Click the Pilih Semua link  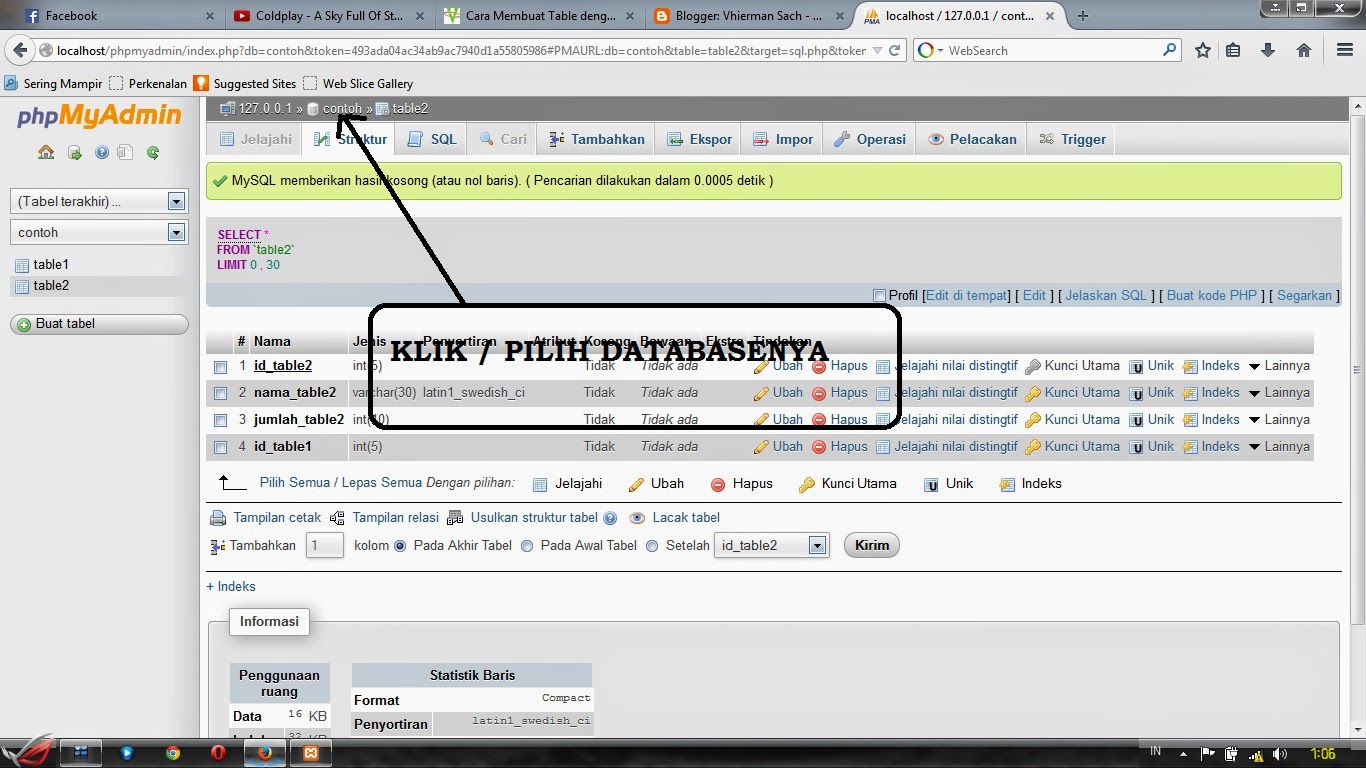pyautogui.click(x=287, y=483)
